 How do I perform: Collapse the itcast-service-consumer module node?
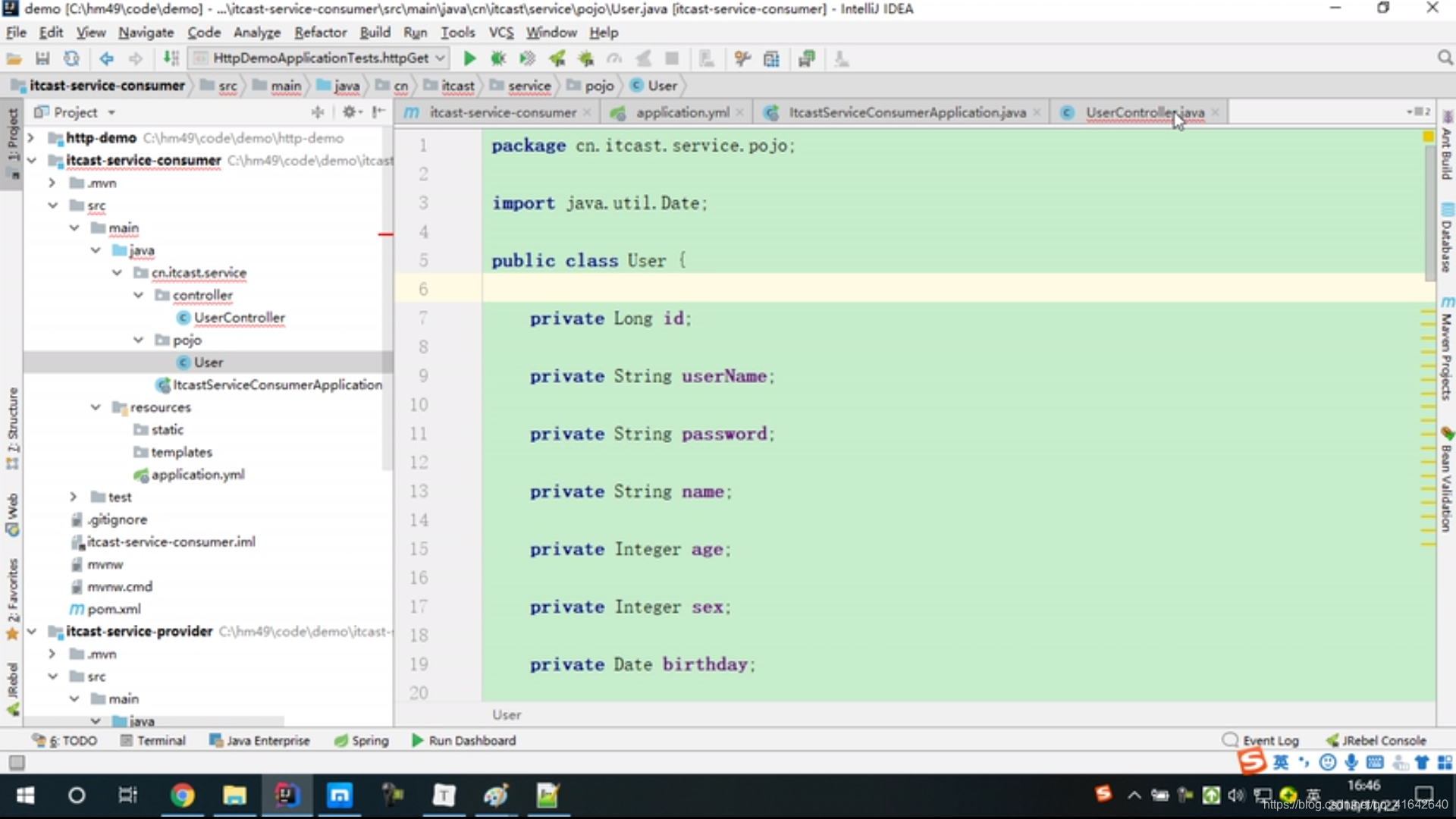pos(31,160)
